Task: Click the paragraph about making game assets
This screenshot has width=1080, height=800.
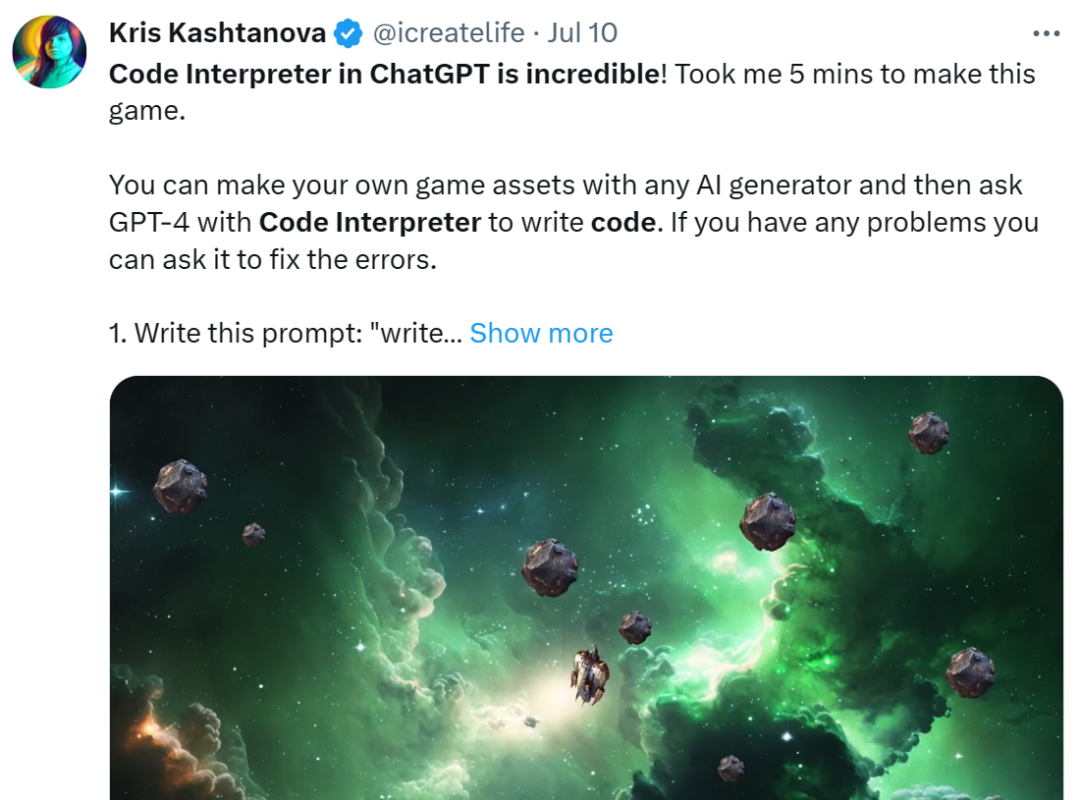Action: [x=574, y=223]
